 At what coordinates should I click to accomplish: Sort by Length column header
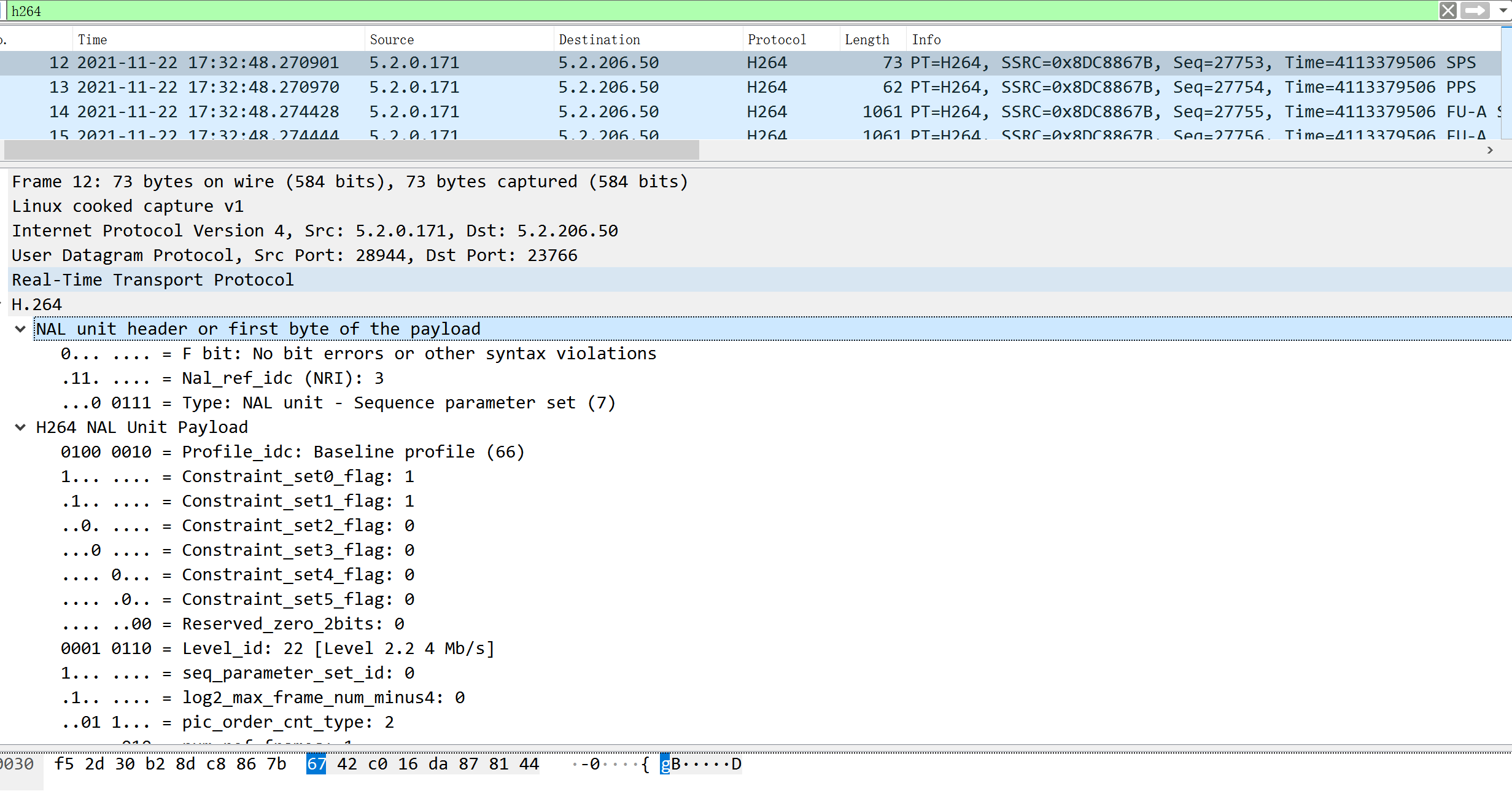point(866,40)
